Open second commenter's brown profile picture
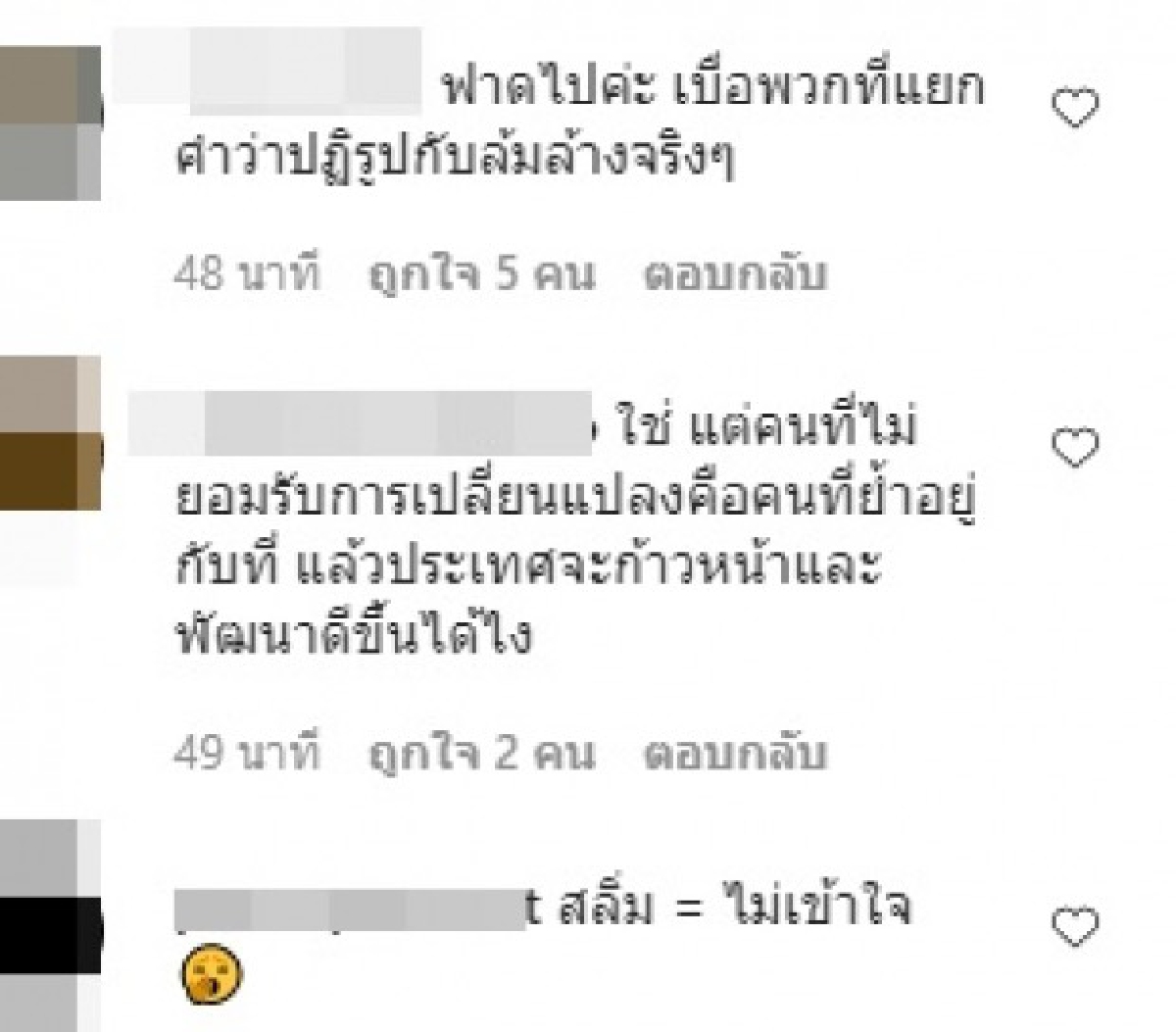1176x1032 pixels. click(x=50, y=432)
